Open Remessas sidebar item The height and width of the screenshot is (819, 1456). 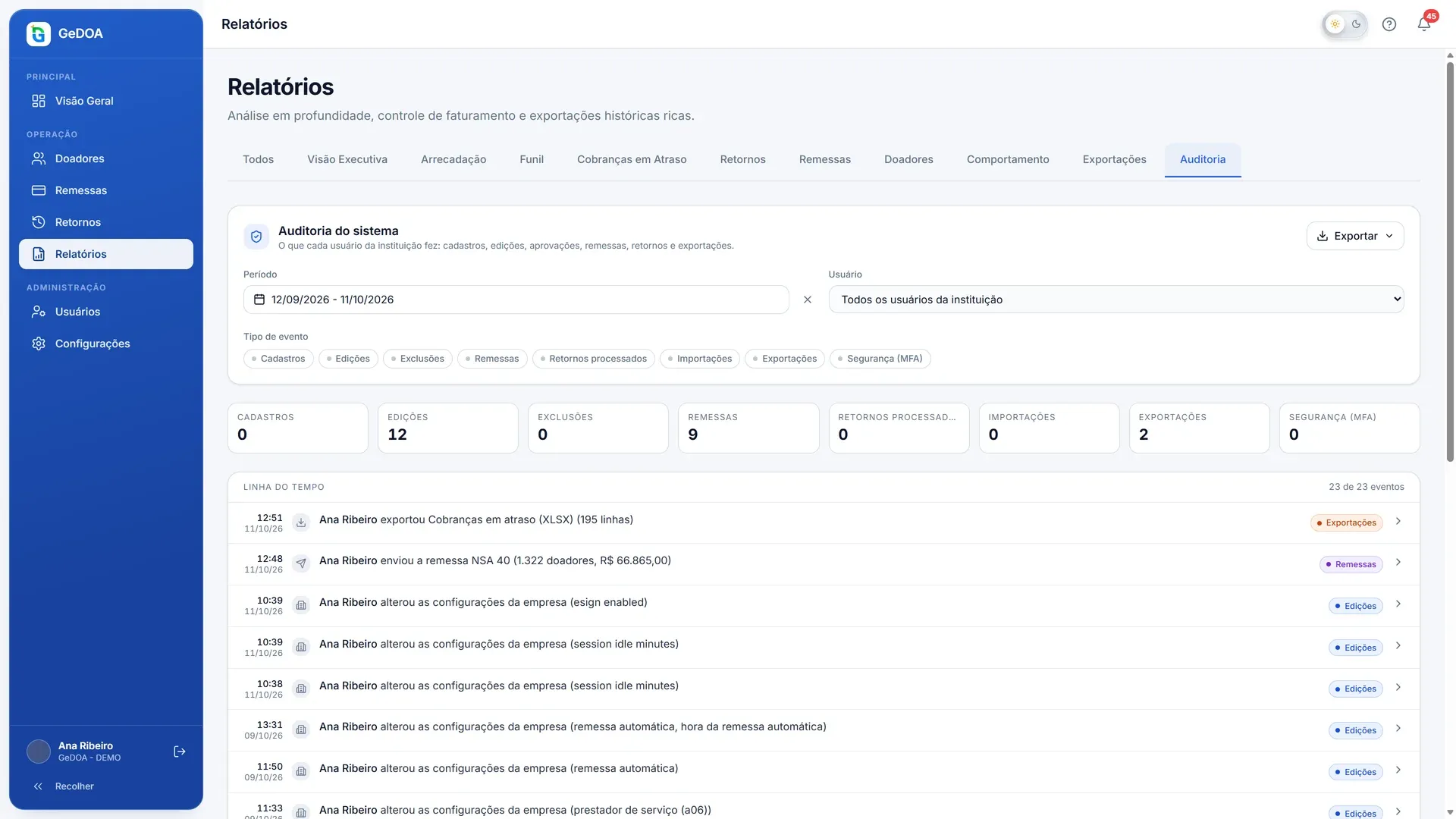point(106,190)
